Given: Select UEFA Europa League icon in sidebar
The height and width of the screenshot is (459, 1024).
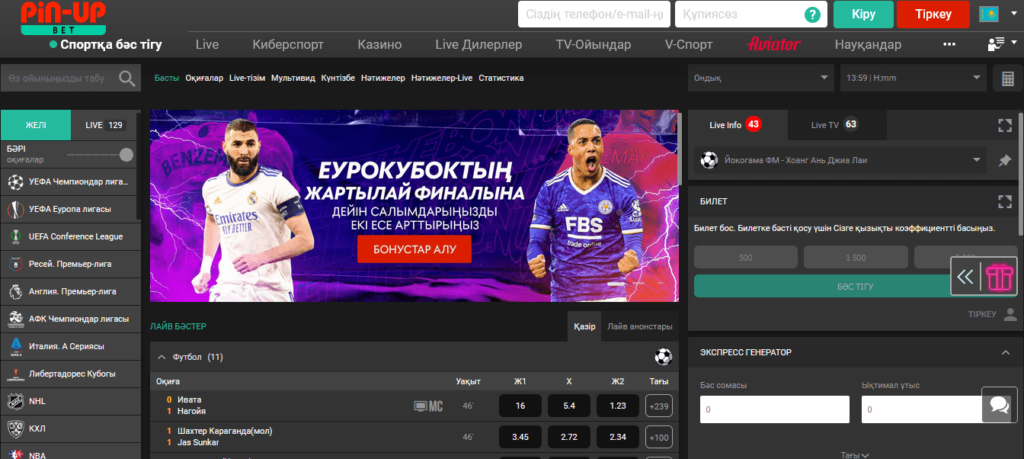Looking at the screenshot, I should click(x=14, y=209).
